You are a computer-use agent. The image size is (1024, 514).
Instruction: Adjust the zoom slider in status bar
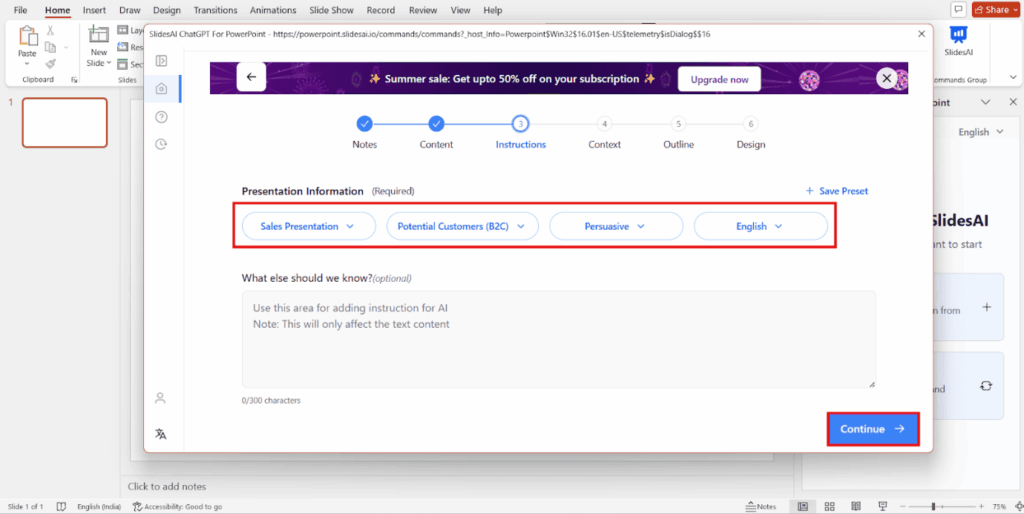[933, 507]
